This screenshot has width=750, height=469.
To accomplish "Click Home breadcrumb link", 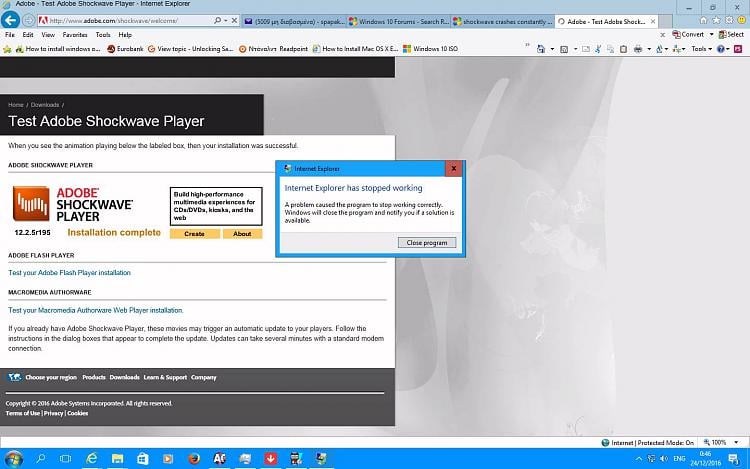I will (x=16, y=105).
